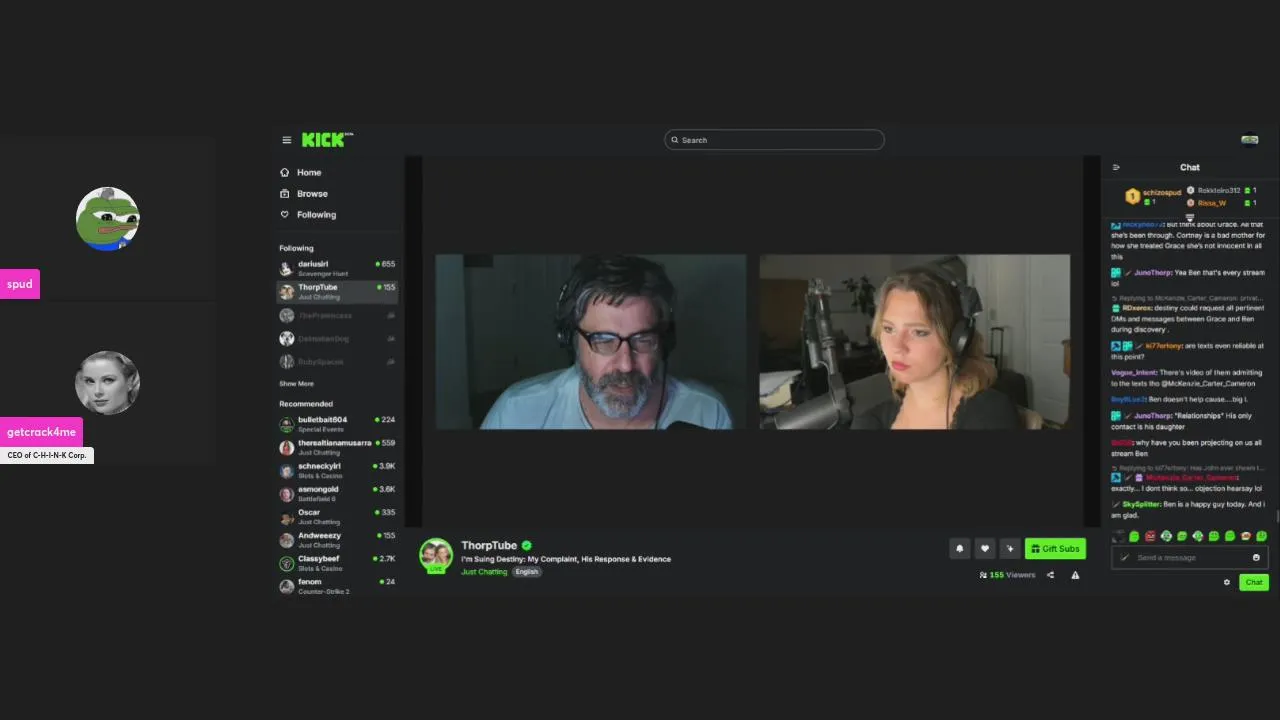
Task: Click the KICK logo
Action: [326, 140]
